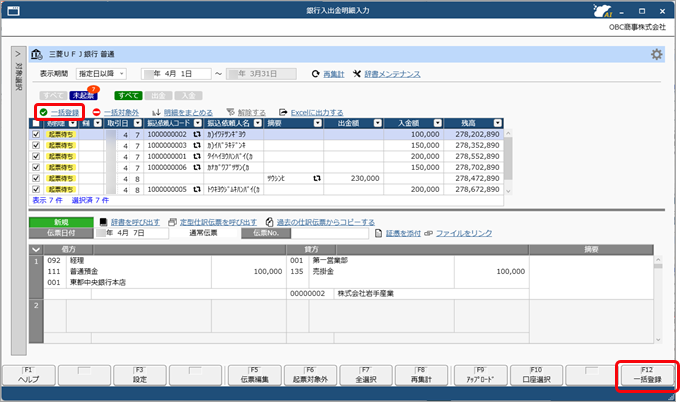
Task: Click the journal grid vertical scrollbar
Action: [x=658, y=300]
